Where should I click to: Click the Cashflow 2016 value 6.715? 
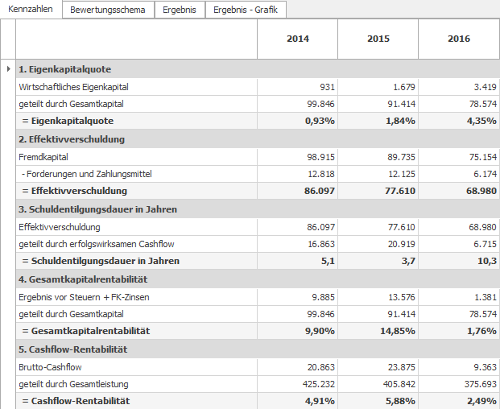tap(485, 244)
